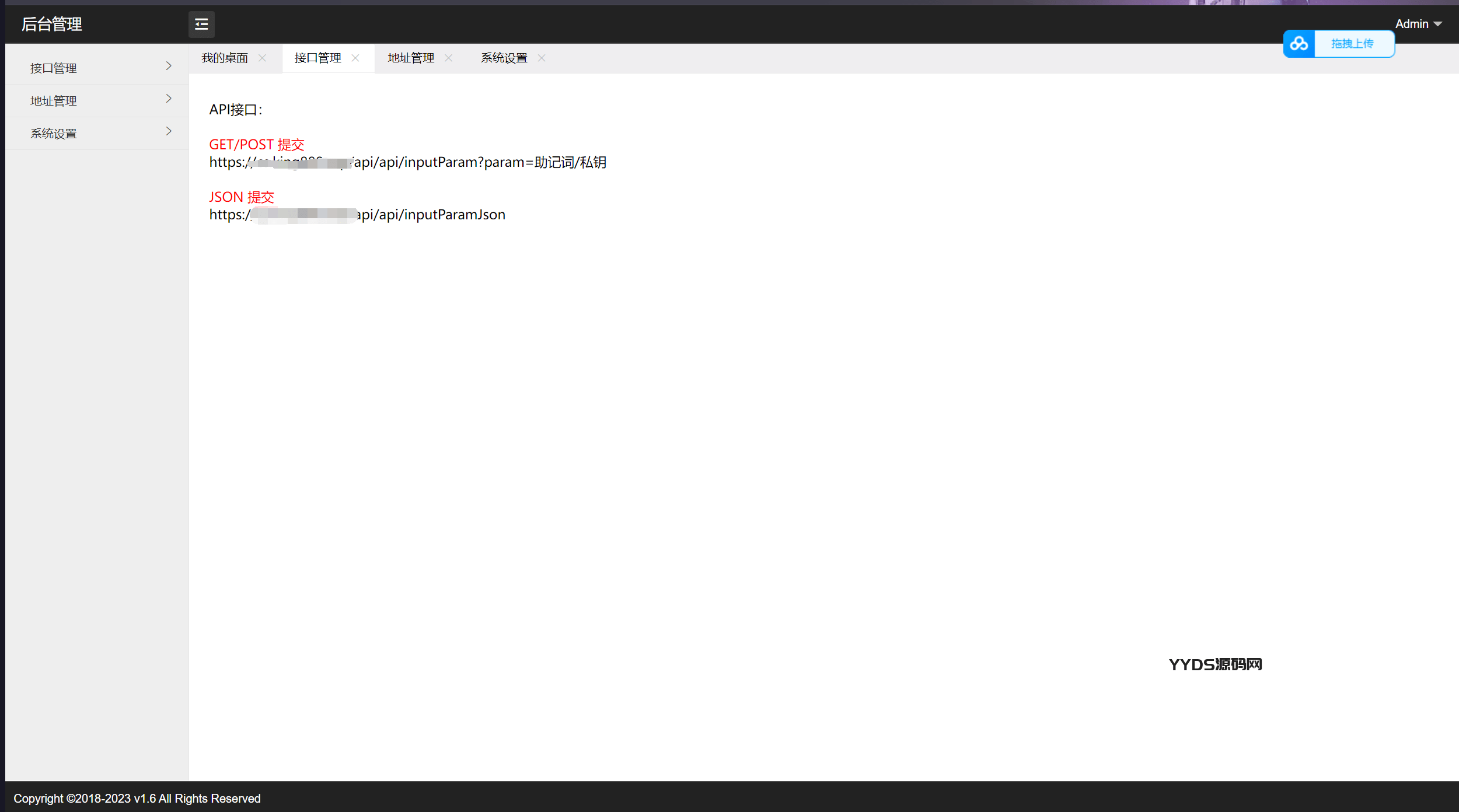Close the 地址管理 tab
The width and height of the screenshot is (1459, 812).
448,58
